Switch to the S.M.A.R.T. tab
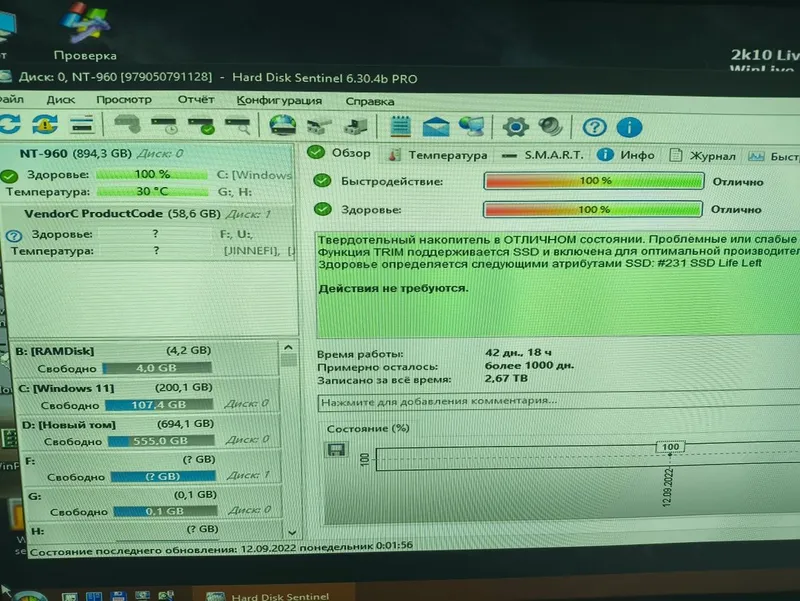 coord(543,155)
